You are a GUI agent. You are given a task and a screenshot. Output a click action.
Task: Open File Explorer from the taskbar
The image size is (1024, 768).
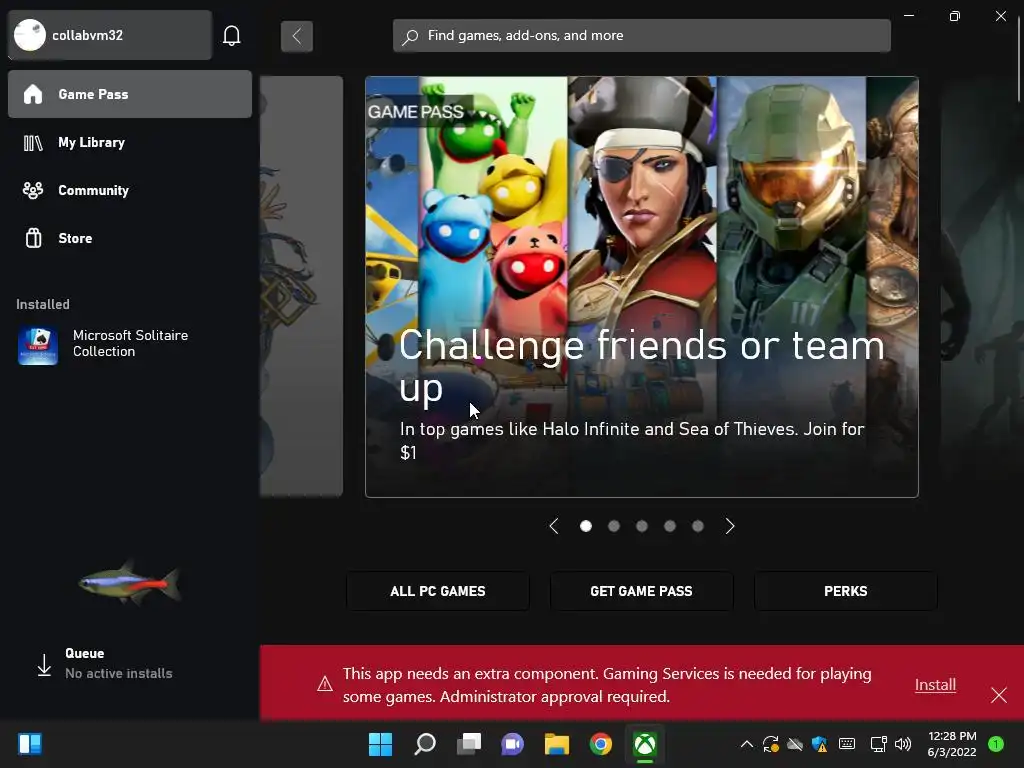coord(557,744)
